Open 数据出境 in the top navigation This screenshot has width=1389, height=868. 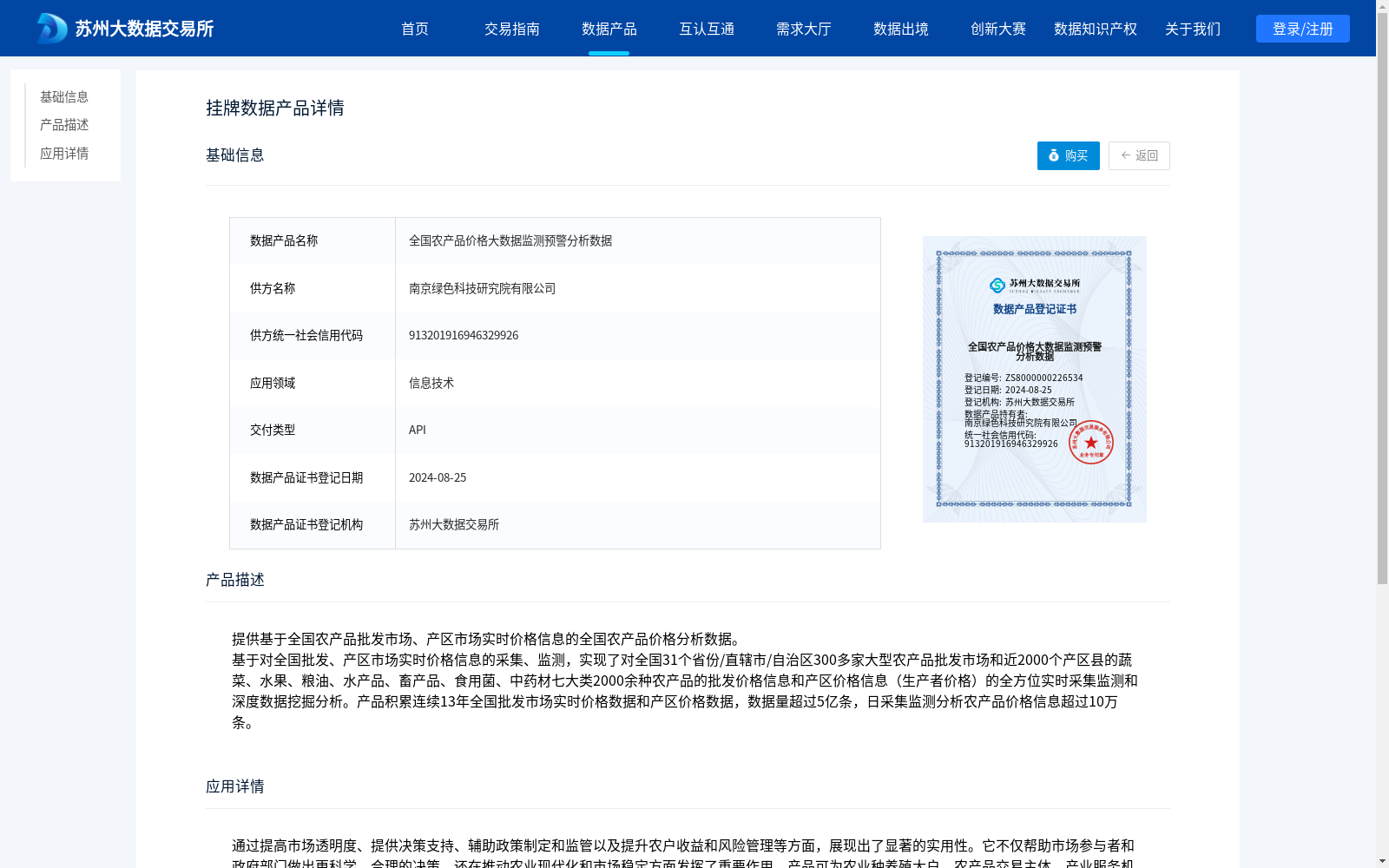point(901,29)
